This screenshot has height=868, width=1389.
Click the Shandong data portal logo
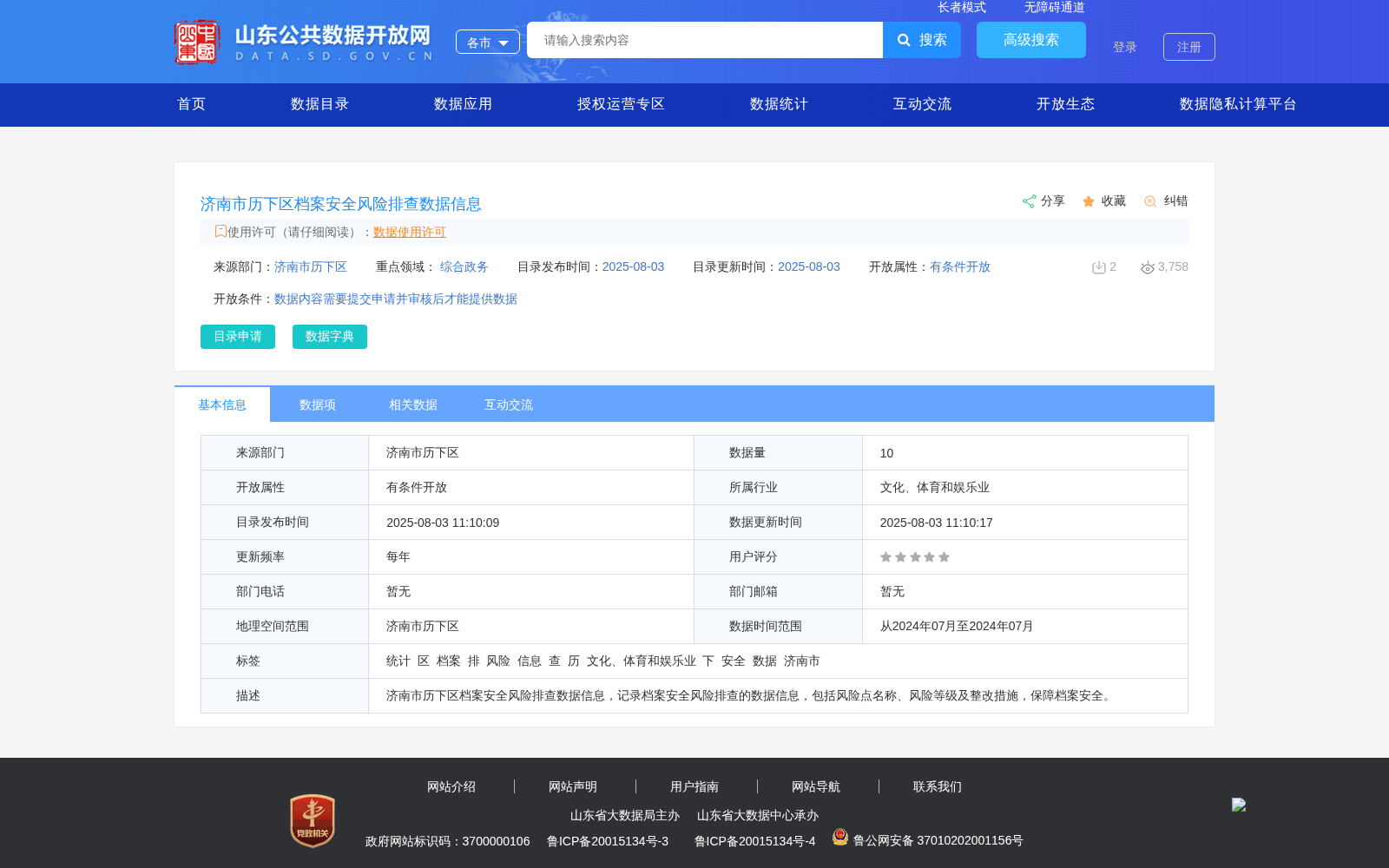coord(303,42)
